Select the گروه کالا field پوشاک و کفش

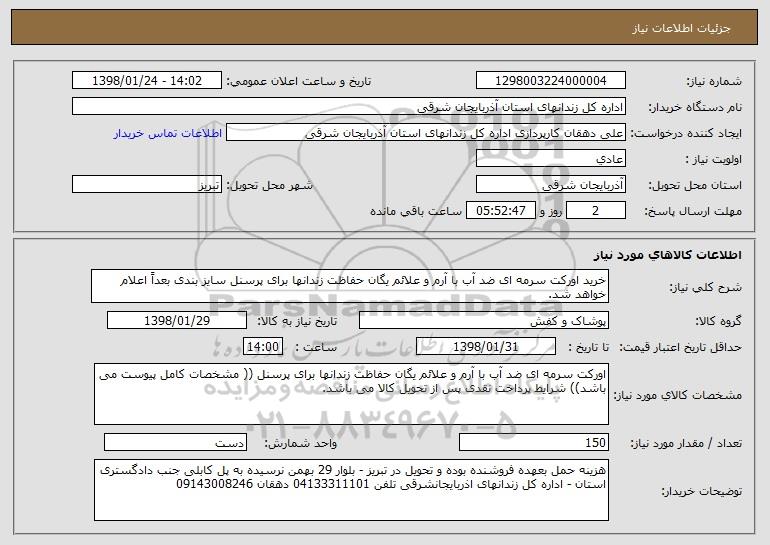pyautogui.click(x=484, y=321)
